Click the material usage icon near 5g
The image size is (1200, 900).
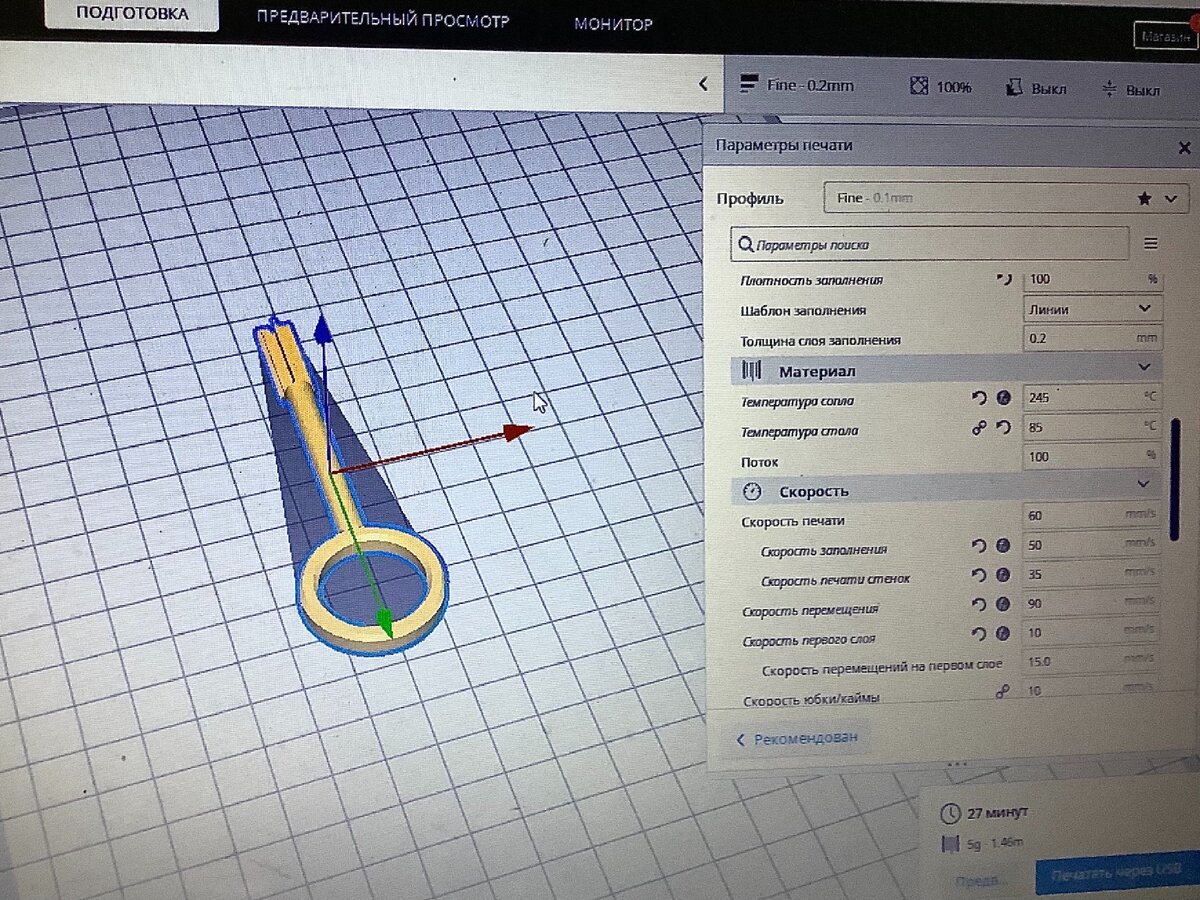pos(950,844)
